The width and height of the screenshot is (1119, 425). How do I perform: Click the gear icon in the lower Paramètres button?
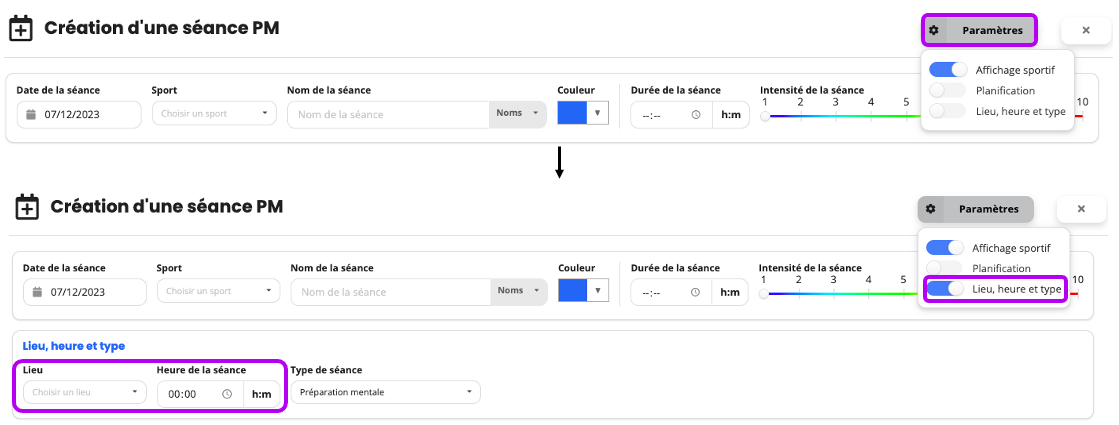pos(930,209)
